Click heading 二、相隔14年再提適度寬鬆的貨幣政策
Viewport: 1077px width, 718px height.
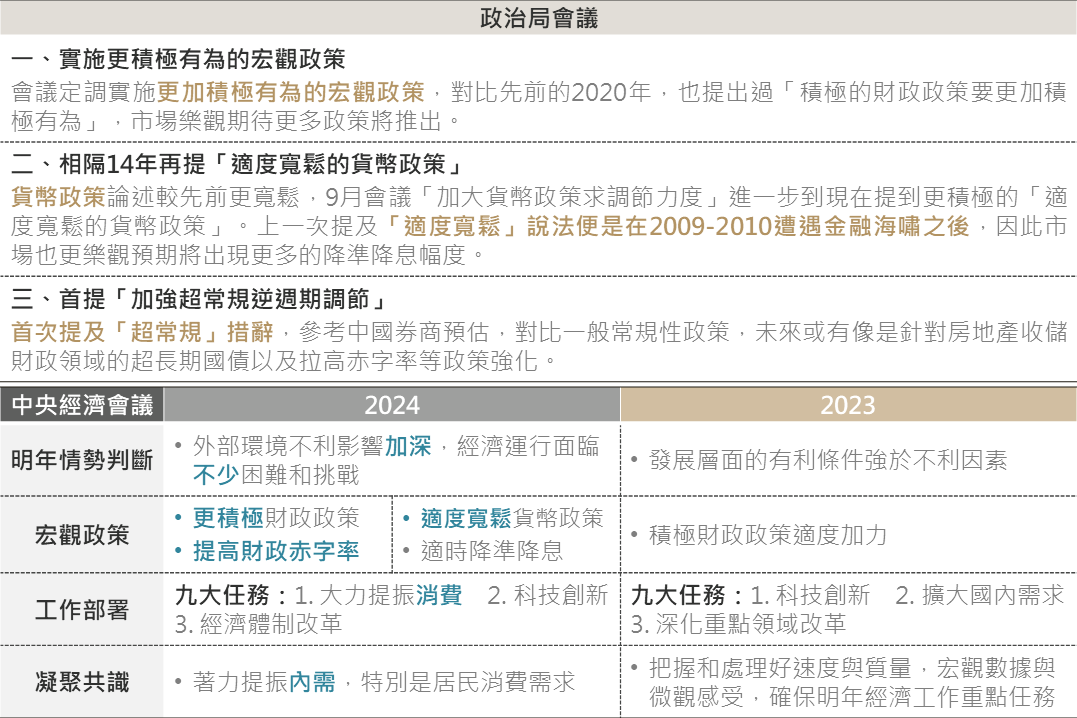tap(235, 163)
